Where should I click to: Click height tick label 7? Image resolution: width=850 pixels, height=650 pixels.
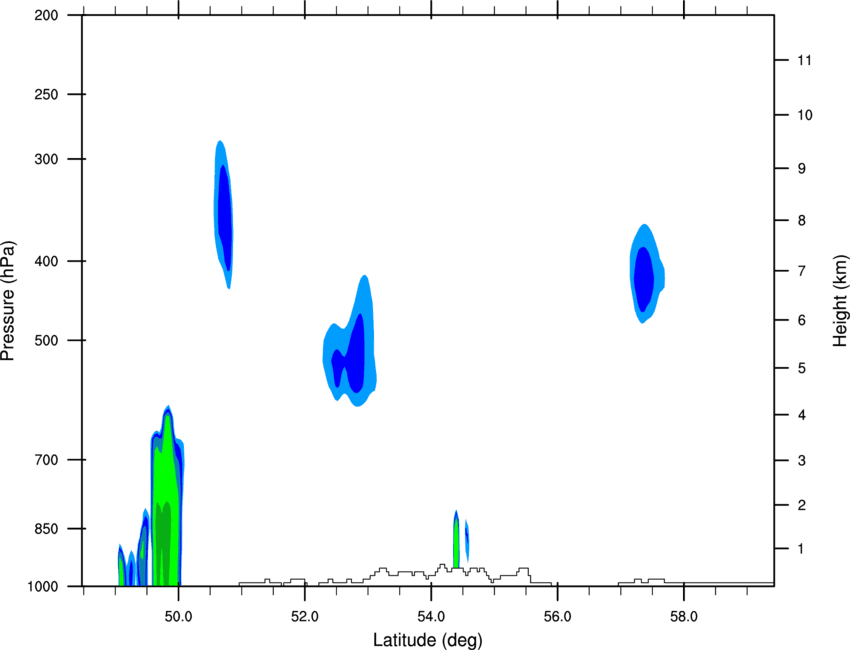click(x=802, y=271)
